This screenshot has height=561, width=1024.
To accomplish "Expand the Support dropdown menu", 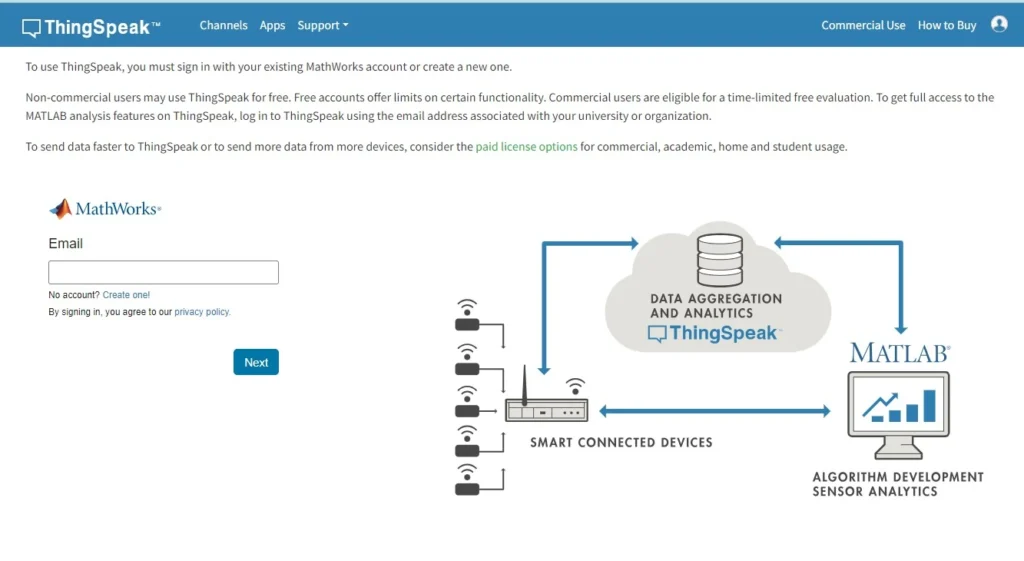I will pyautogui.click(x=323, y=25).
